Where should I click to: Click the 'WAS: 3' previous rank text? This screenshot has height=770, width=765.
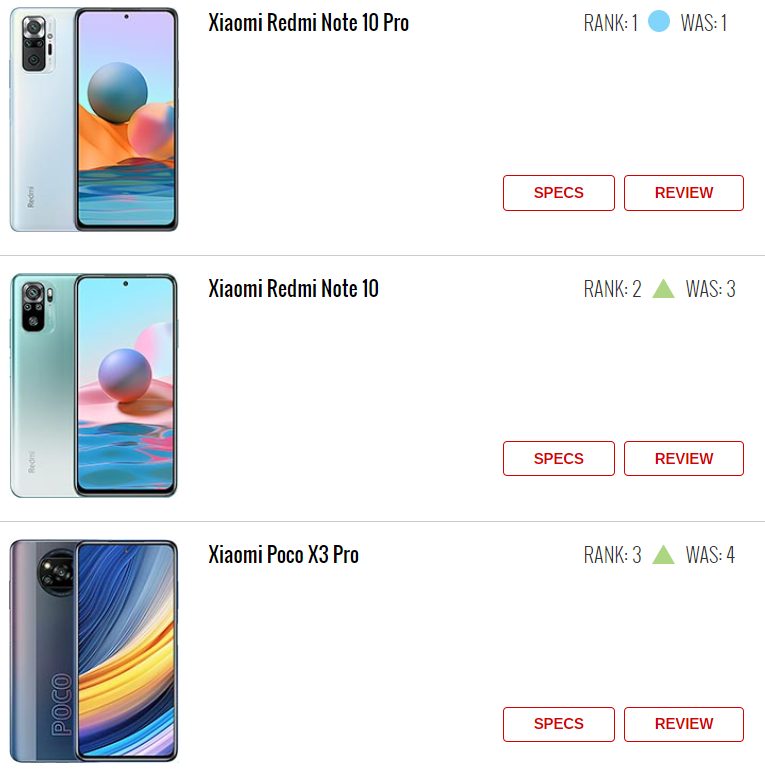[710, 289]
